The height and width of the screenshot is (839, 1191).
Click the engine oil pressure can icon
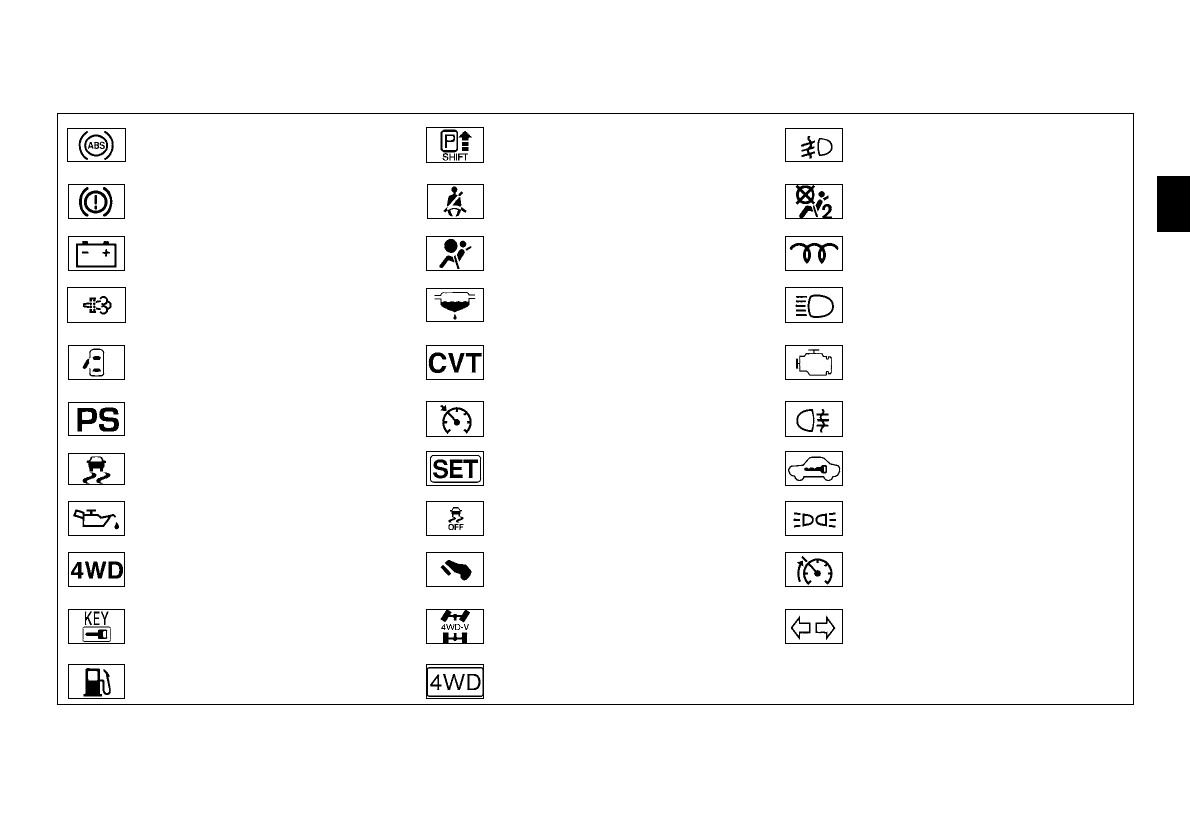pyautogui.click(x=96, y=518)
